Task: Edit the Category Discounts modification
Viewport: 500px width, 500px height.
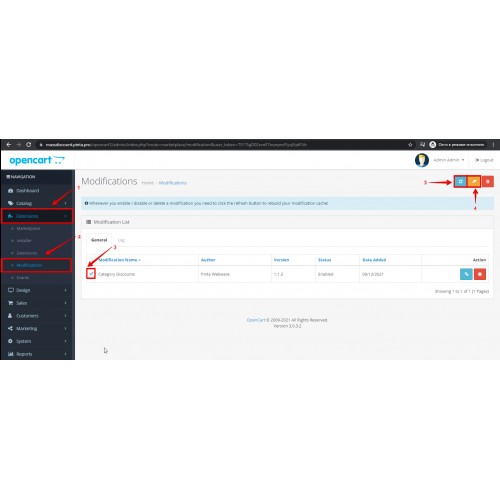Action: point(466,274)
